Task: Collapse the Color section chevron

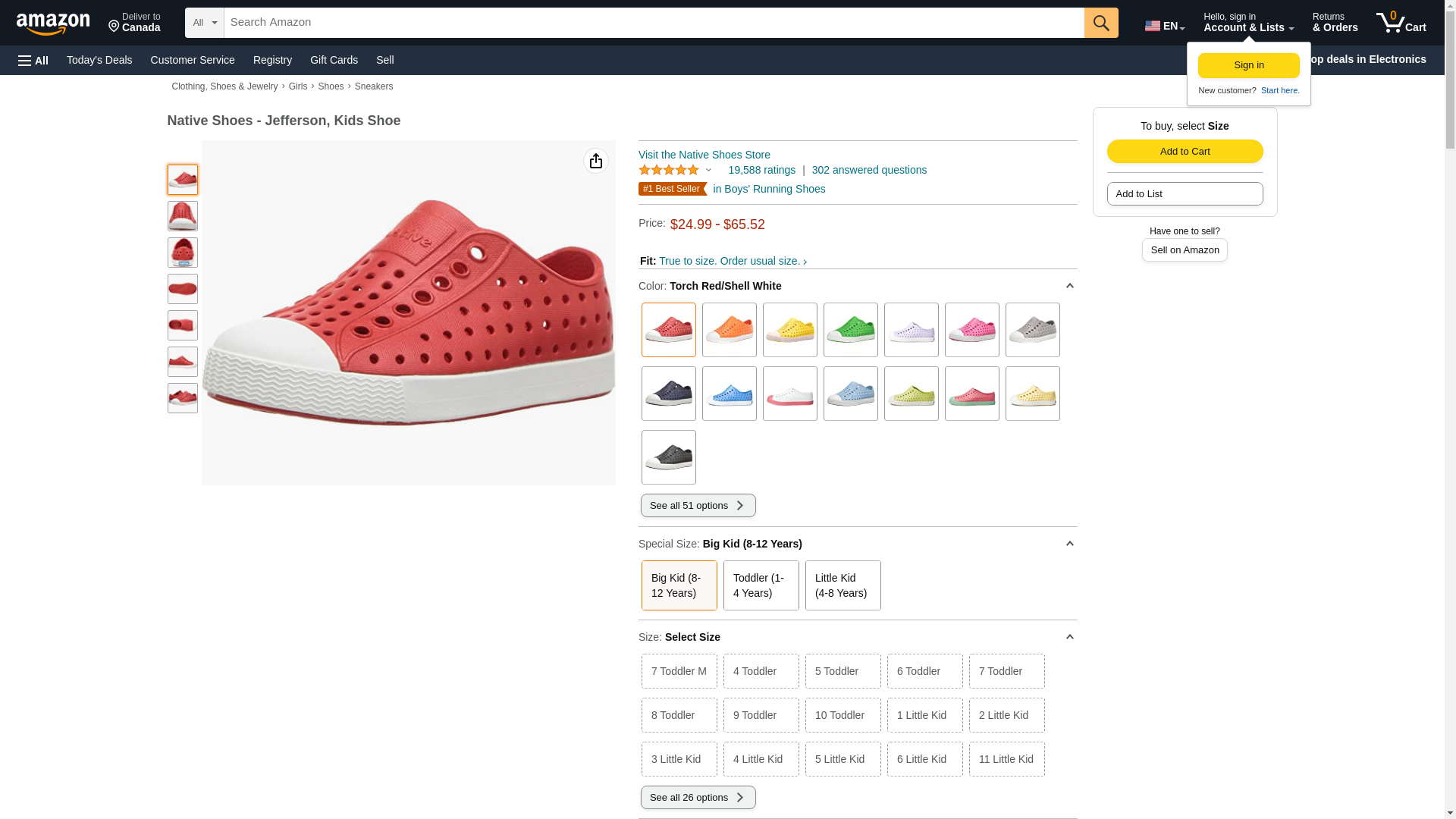Action: (x=1069, y=286)
